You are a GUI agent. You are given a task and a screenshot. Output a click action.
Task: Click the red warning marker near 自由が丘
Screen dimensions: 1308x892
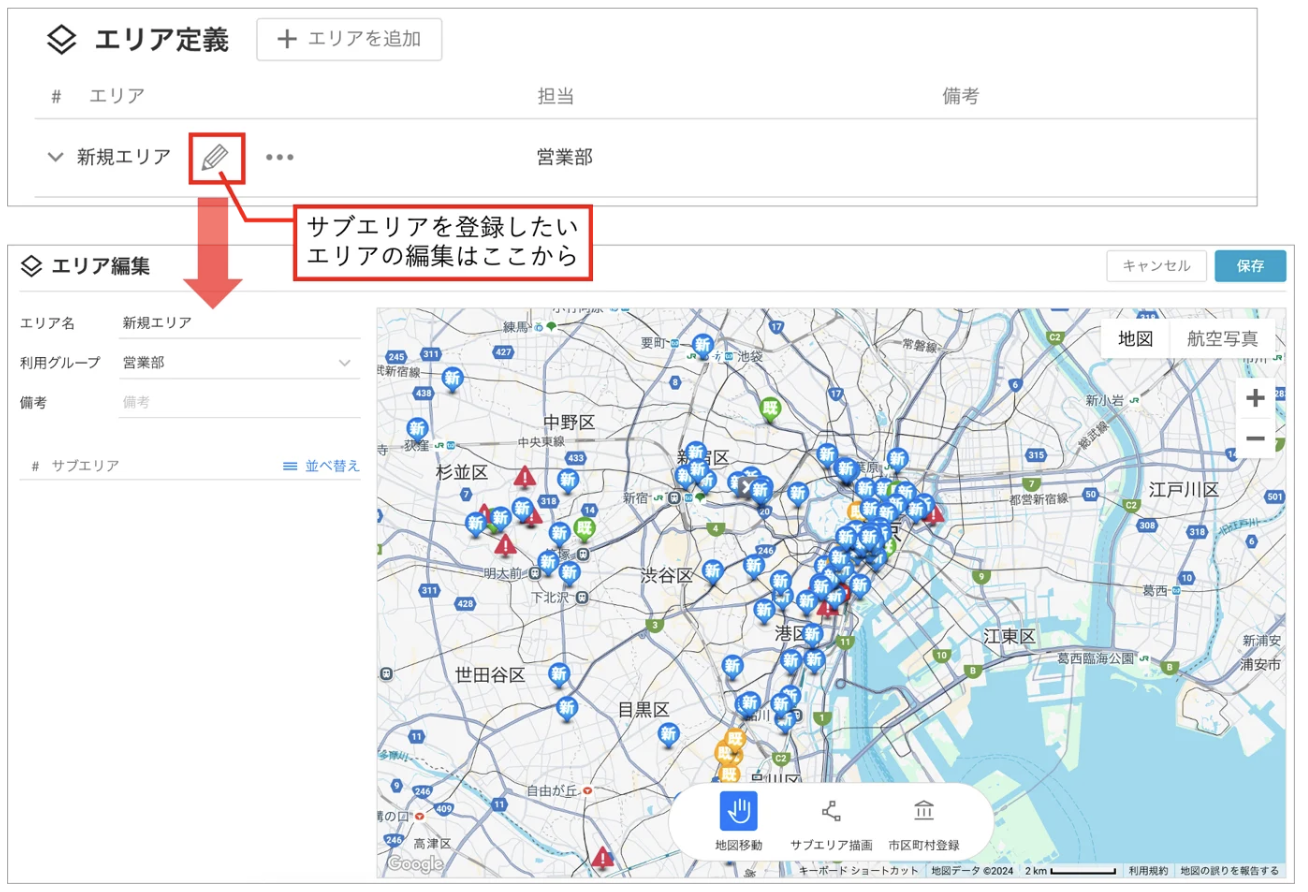click(x=601, y=857)
